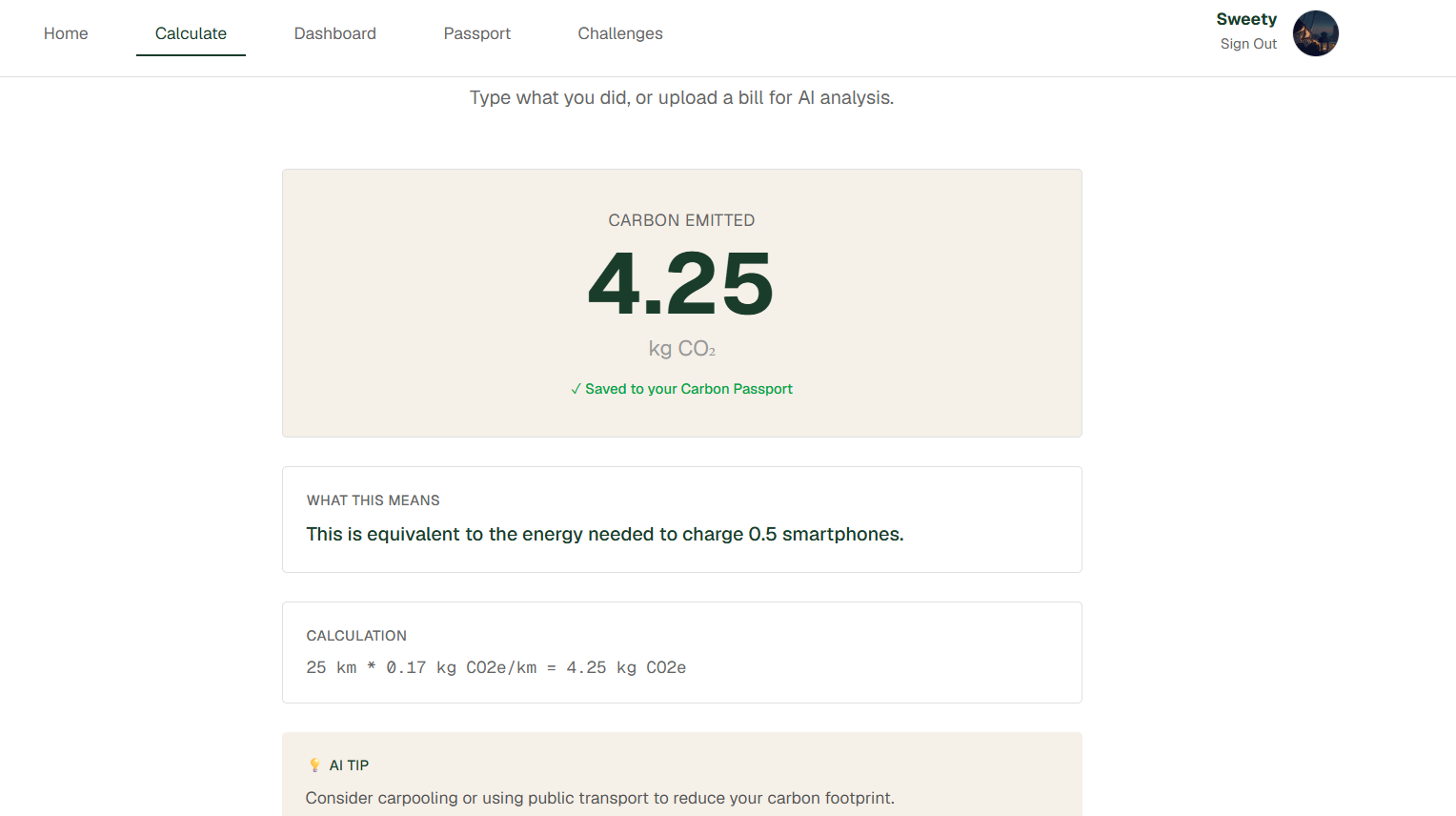The width and height of the screenshot is (1456, 816).
Task: Click the WHAT THIS MEANS heading
Action: coord(373,500)
